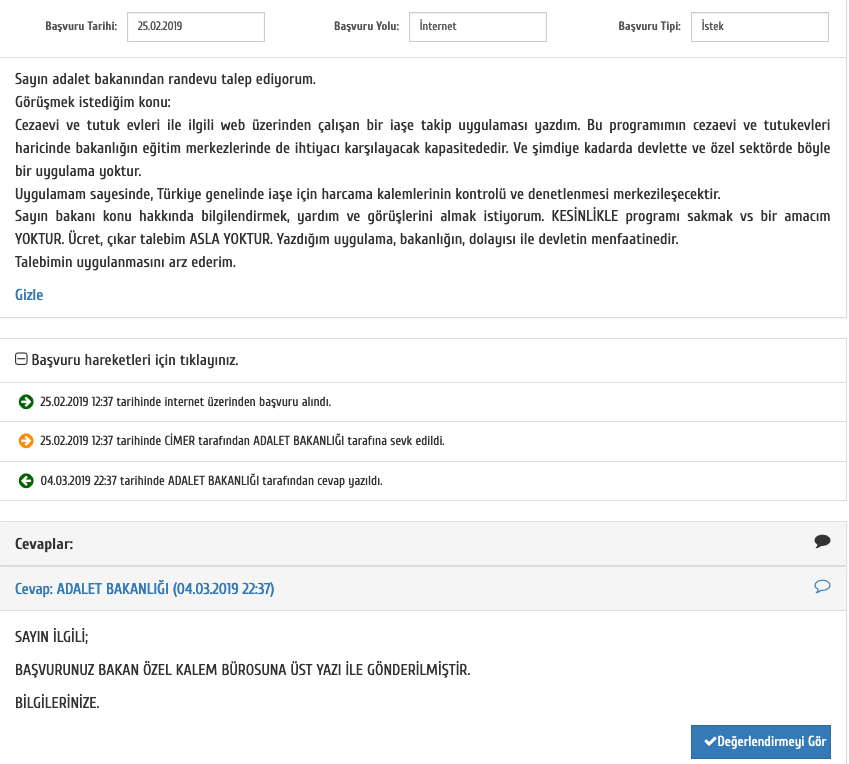Click the line 'Talebimin uygulanmasını arz ederim.'

[x=125, y=262]
